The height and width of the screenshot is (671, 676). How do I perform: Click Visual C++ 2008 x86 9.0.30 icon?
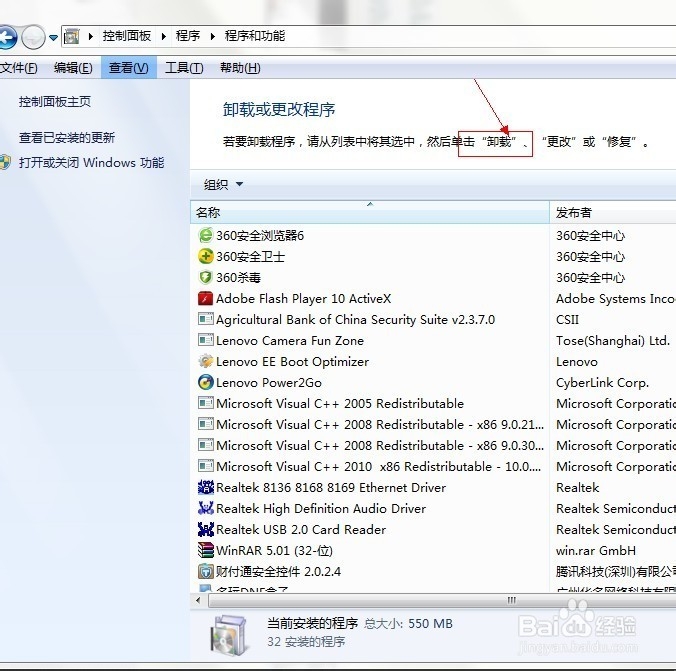click(205, 445)
